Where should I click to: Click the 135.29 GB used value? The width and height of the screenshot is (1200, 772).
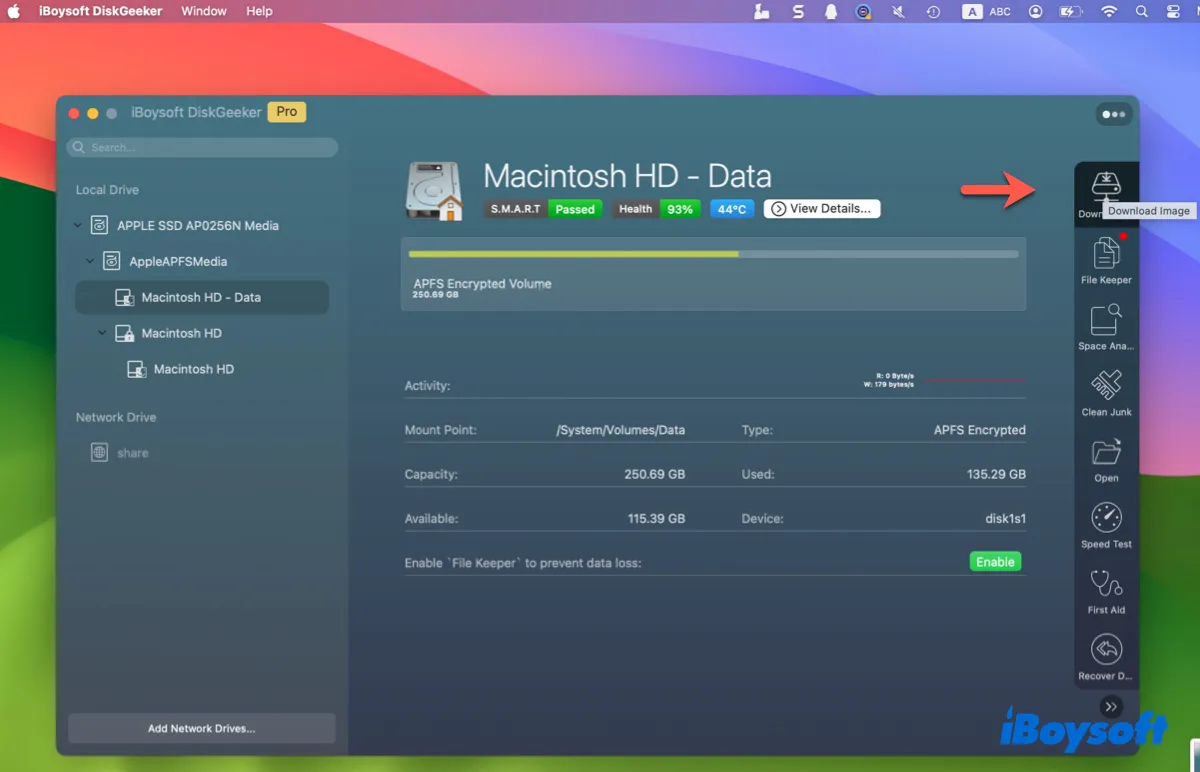click(996, 474)
